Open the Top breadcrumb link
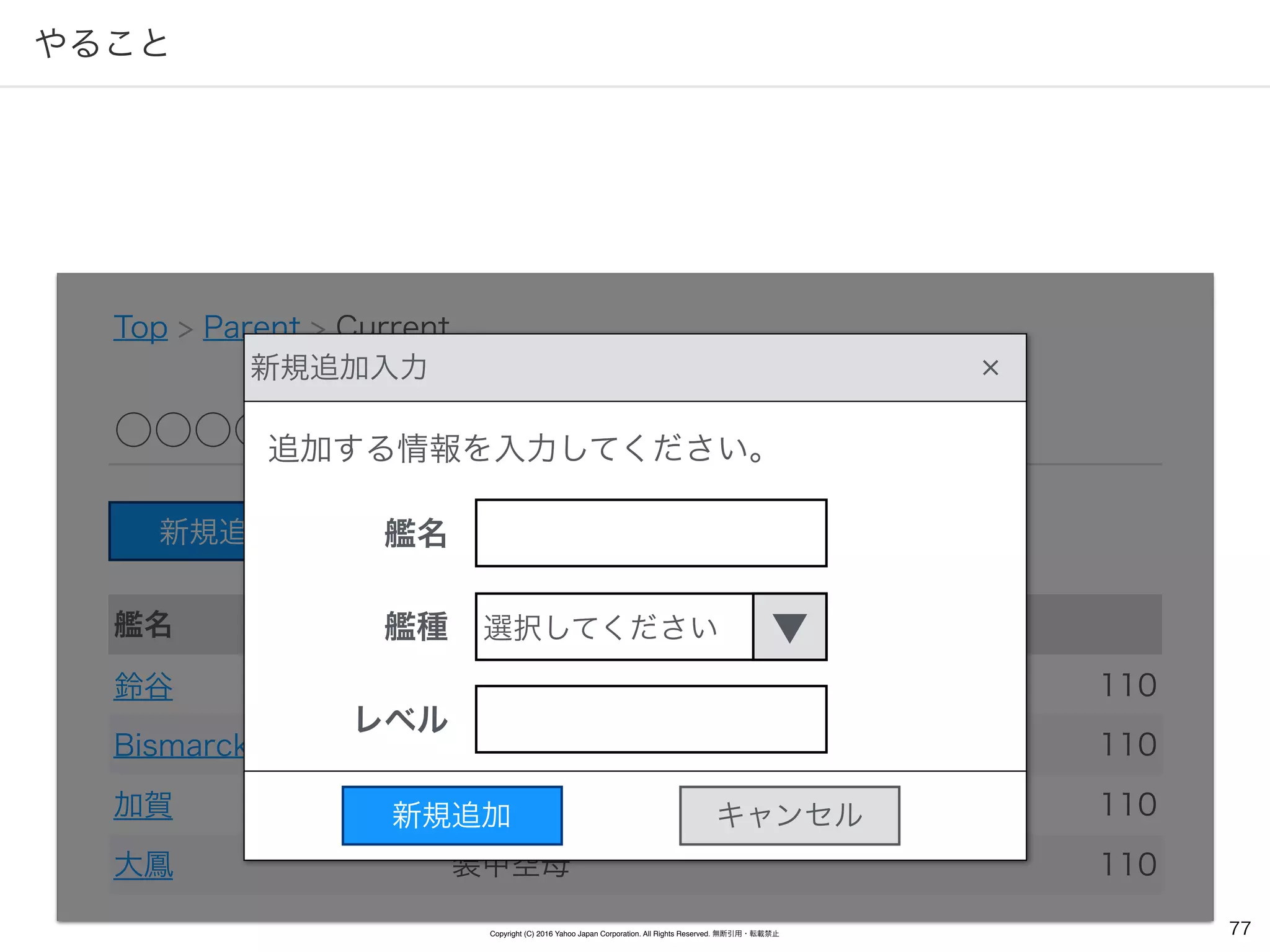Image resolution: width=1270 pixels, height=952 pixels. 140,327
